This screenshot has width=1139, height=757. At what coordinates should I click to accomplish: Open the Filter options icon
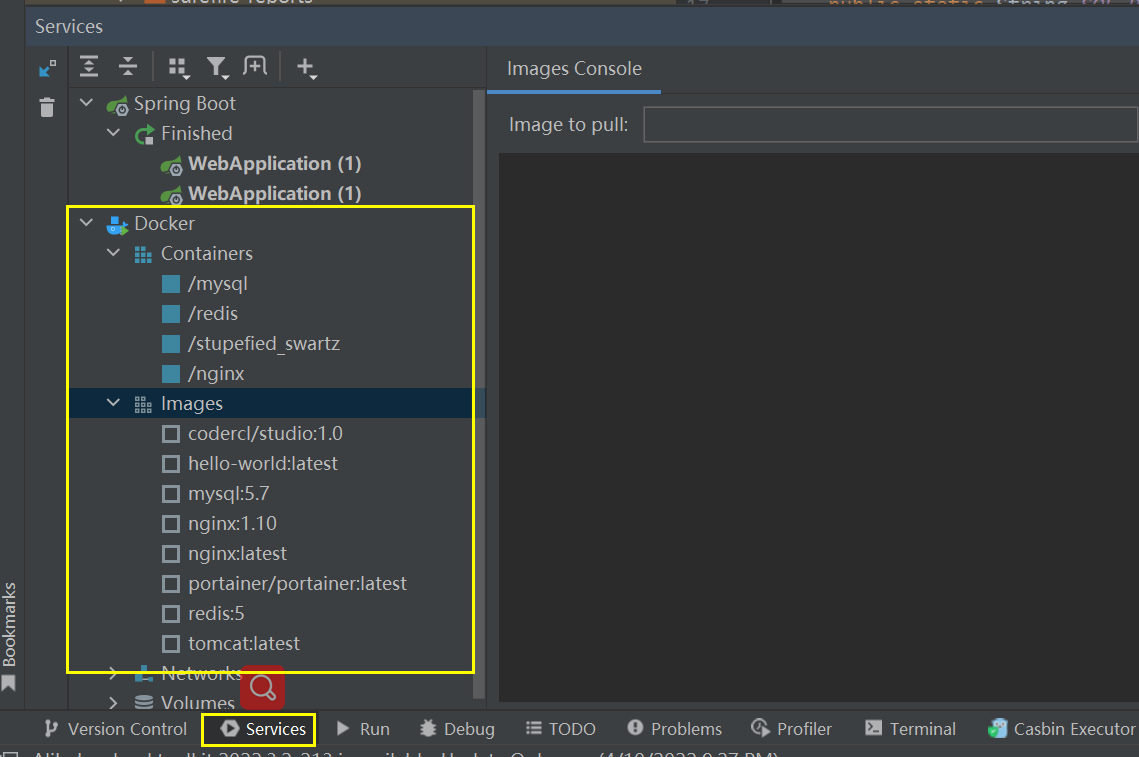coord(217,68)
